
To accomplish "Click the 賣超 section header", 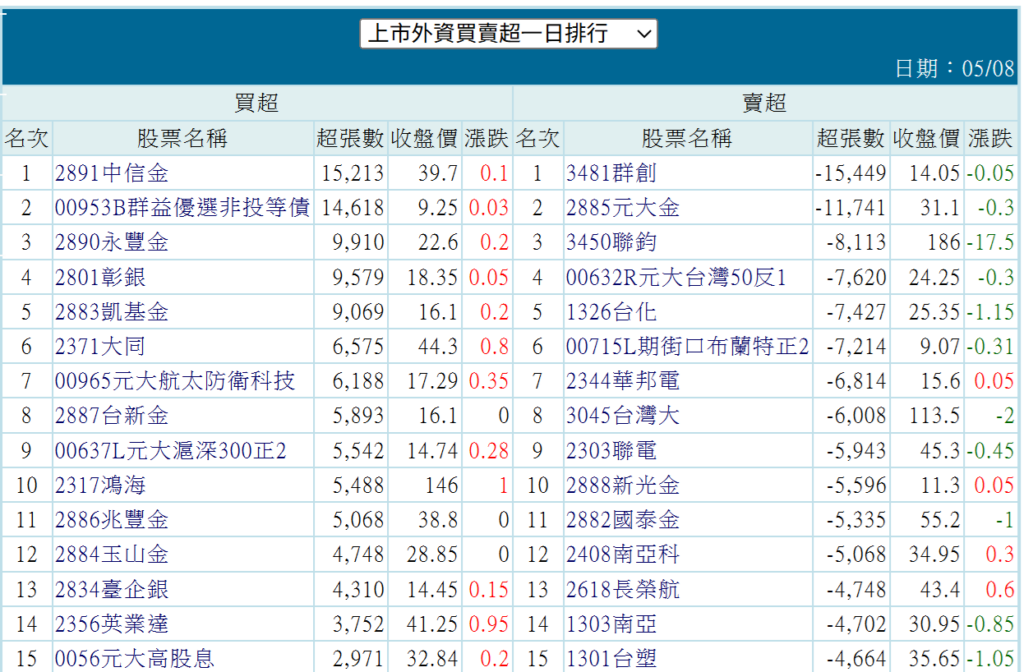I will (764, 103).
